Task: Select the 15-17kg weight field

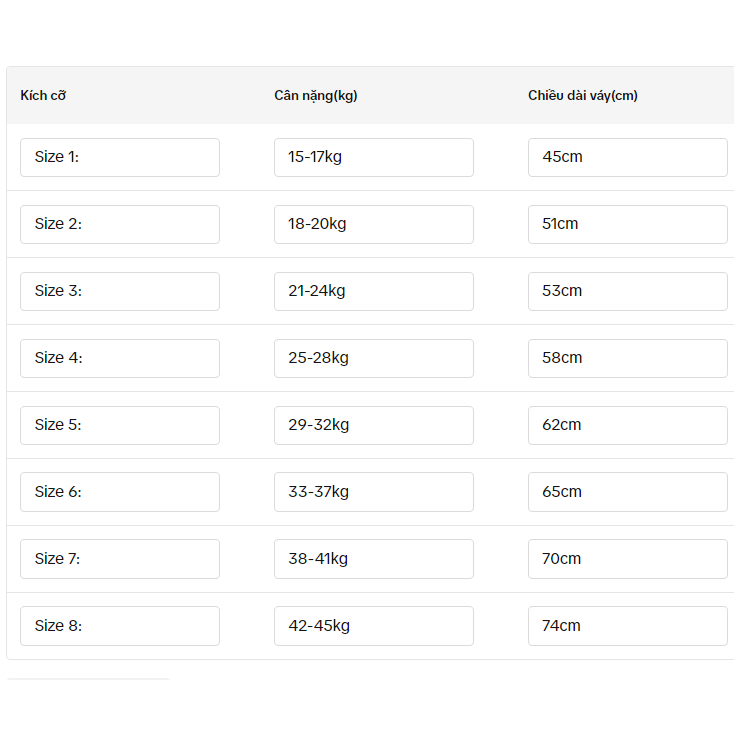Action: point(374,157)
